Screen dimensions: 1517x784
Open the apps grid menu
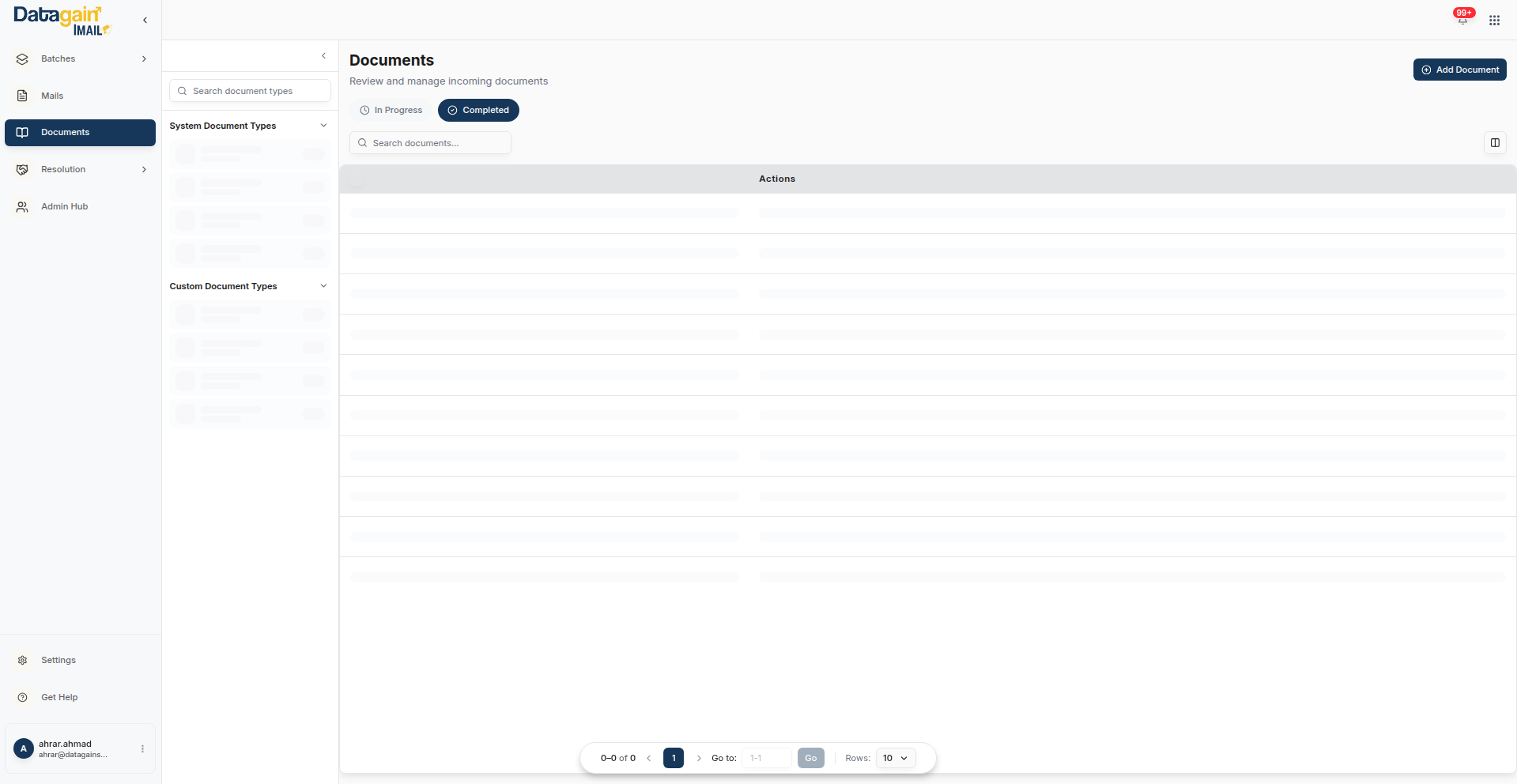point(1494,21)
